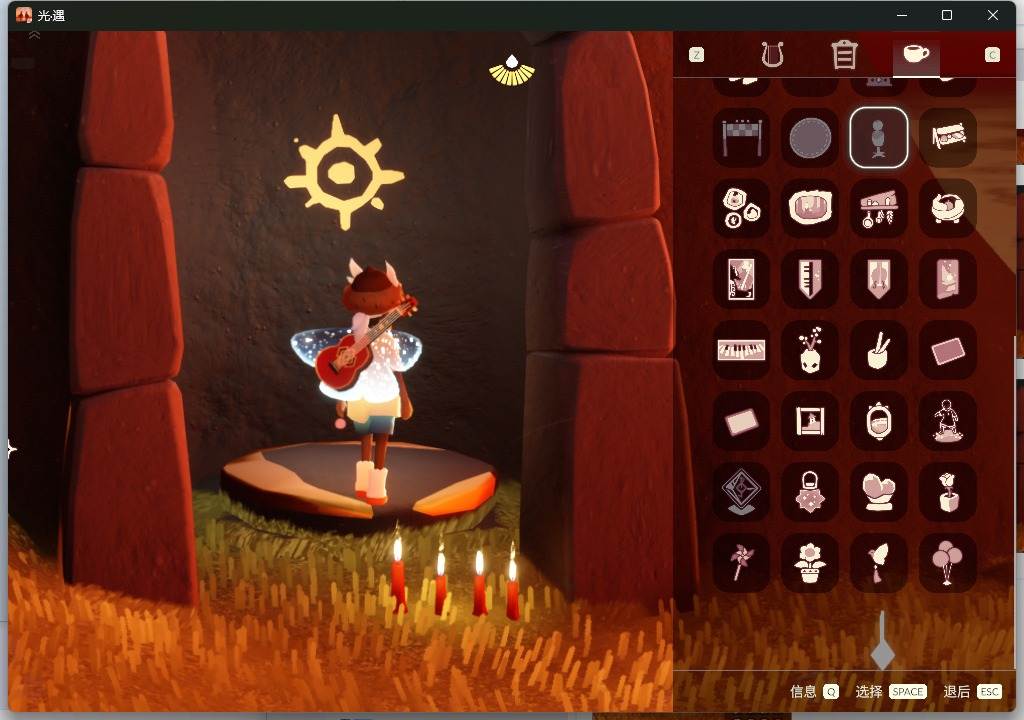Select the dark pink flat card prop
The width and height of the screenshot is (1024, 720).
click(x=948, y=350)
